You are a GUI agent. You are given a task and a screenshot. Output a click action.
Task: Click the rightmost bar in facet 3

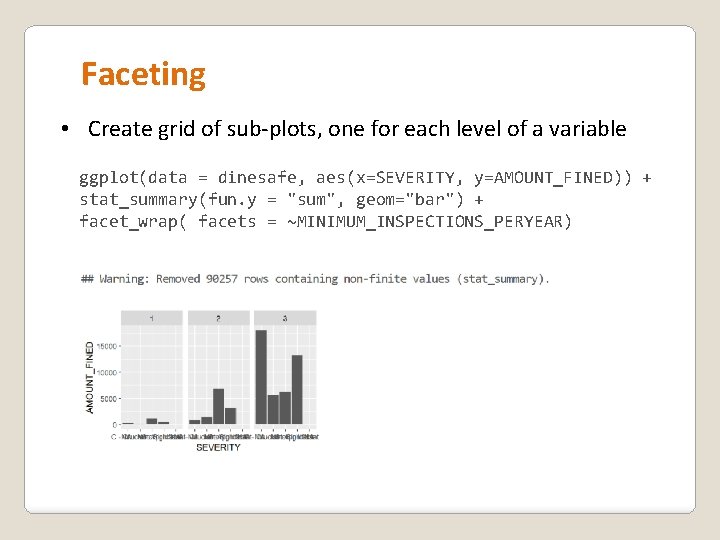(297, 389)
